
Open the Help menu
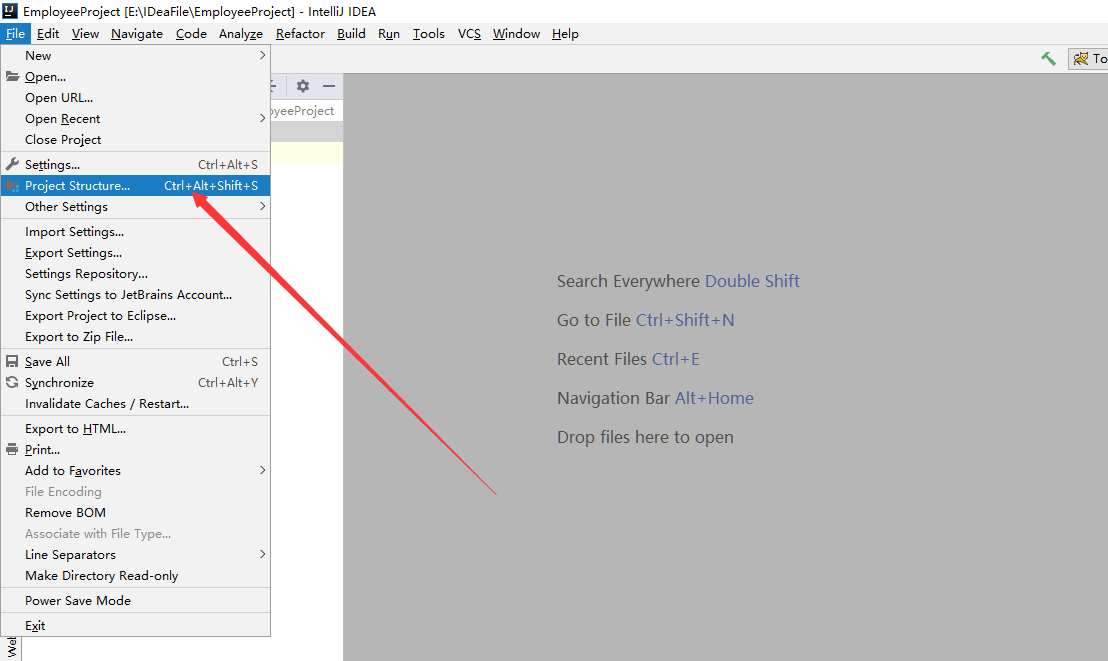(x=565, y=33)
